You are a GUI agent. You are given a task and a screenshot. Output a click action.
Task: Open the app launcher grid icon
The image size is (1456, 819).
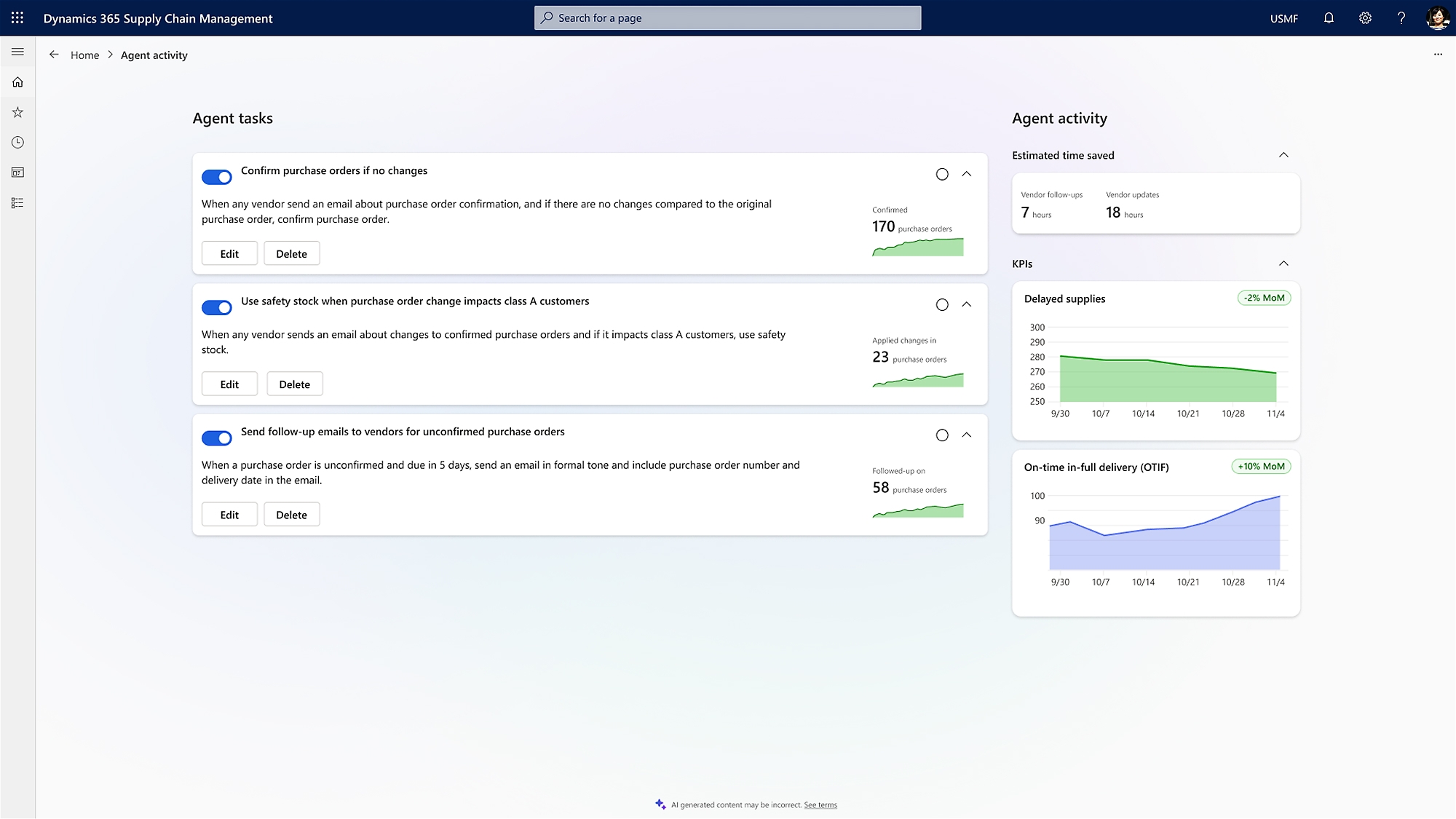(17, 17)
